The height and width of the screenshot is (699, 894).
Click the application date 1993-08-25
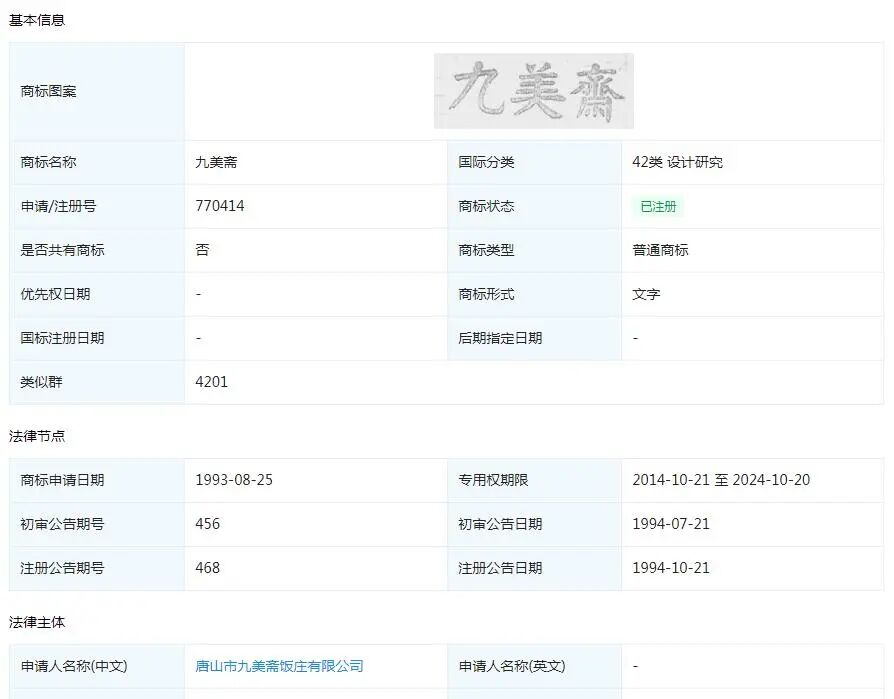coord(234,480)
